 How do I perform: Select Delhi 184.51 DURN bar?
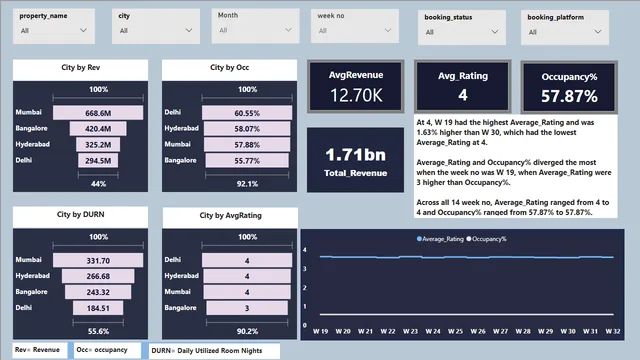click(98, 308)
